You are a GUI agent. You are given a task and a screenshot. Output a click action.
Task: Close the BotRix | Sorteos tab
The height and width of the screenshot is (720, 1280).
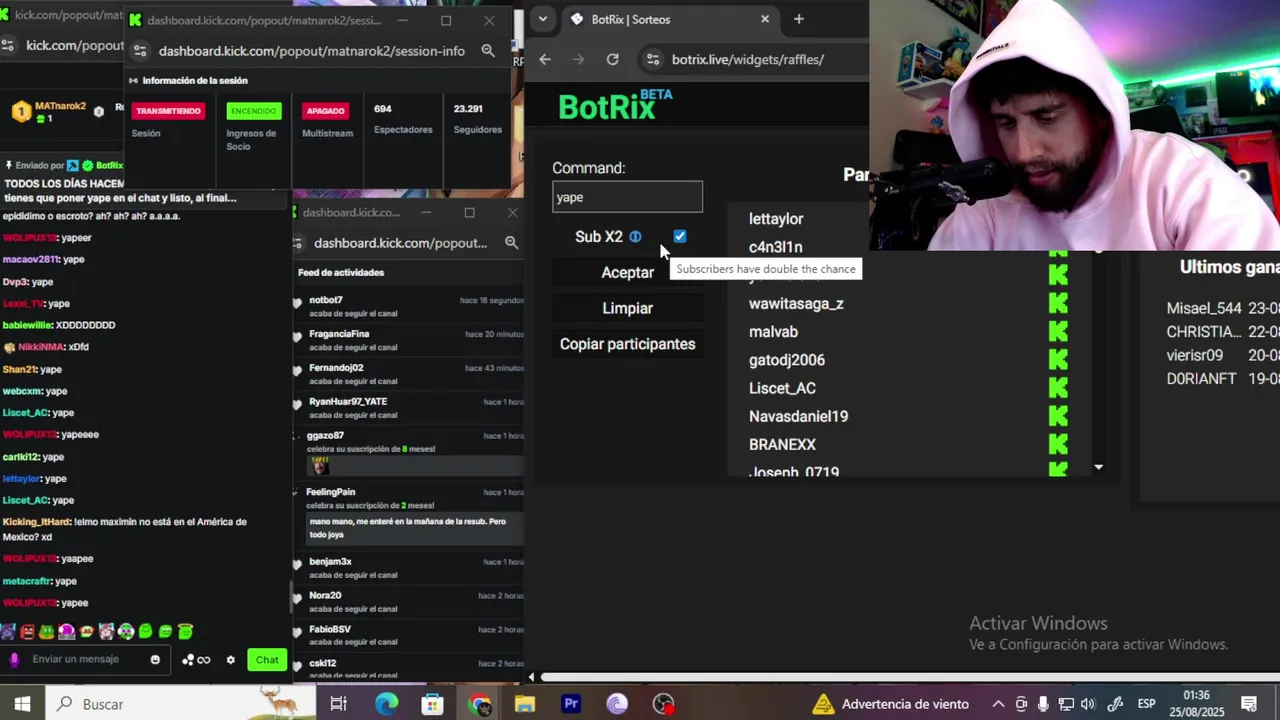coord(765,19)
